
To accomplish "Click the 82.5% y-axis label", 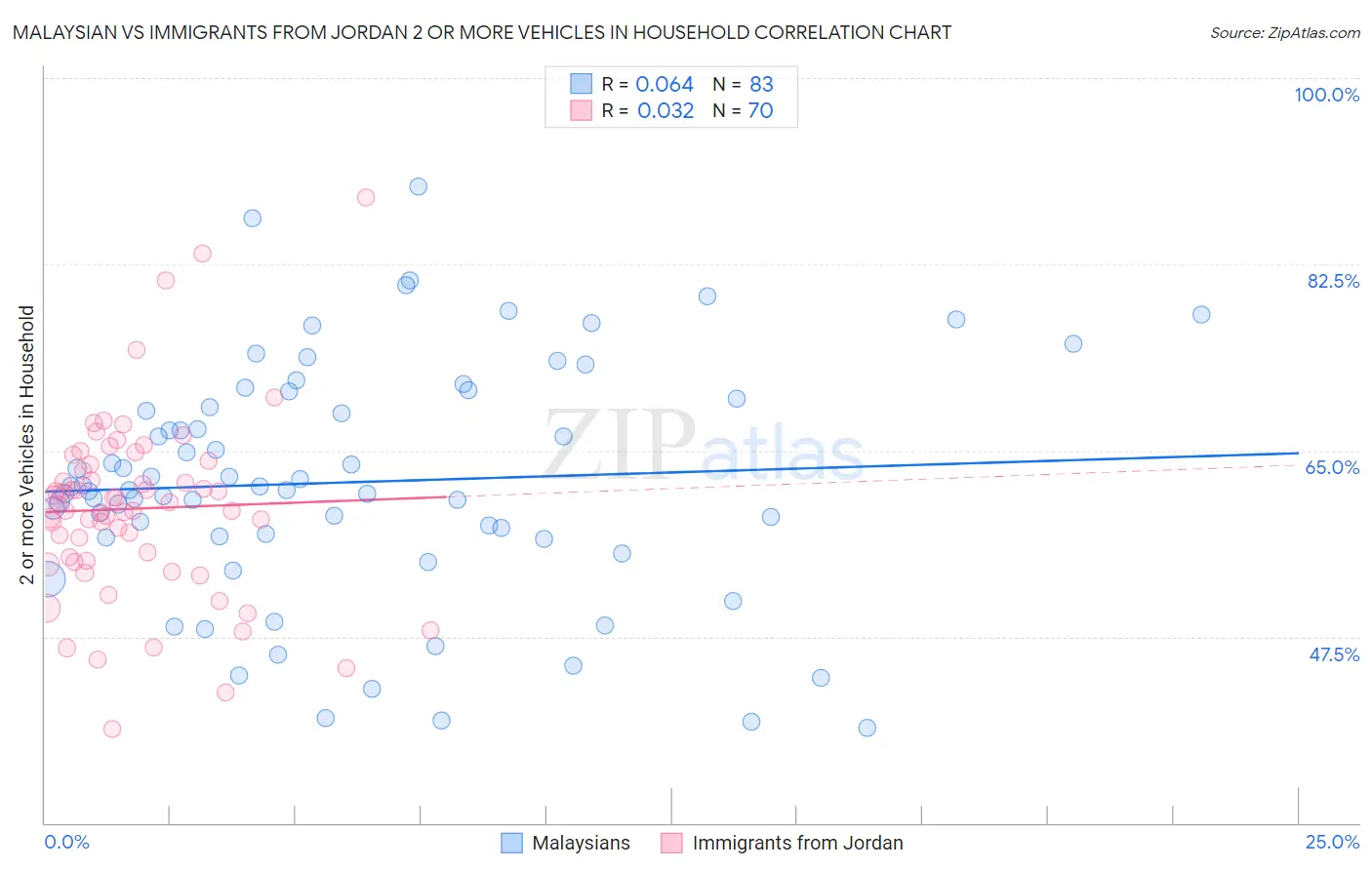I will tap(1333, 281).
